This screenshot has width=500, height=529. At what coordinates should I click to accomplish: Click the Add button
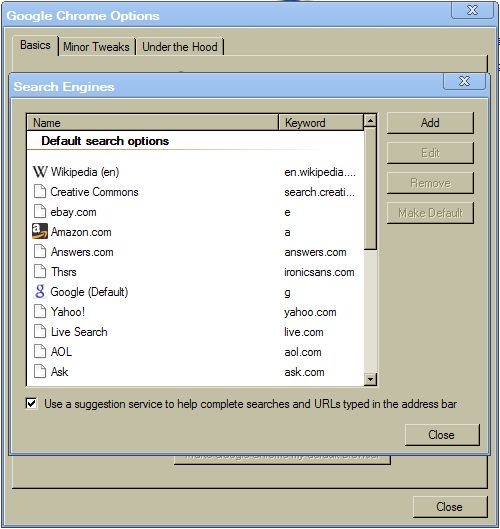pyautogui.click(x=430, y=123)
